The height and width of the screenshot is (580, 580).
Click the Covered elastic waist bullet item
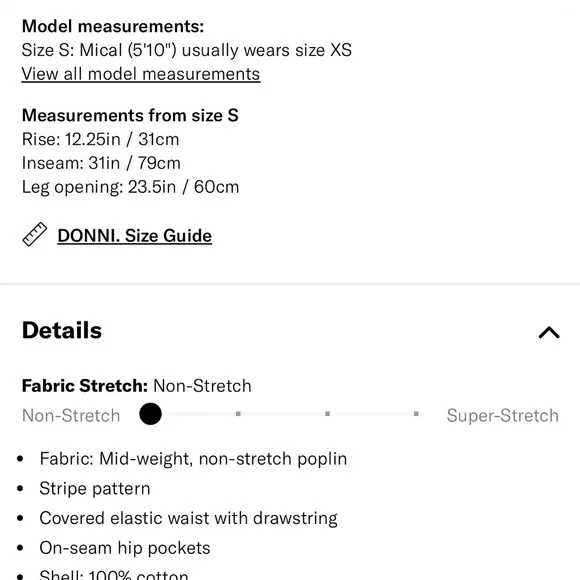[189, 518]
